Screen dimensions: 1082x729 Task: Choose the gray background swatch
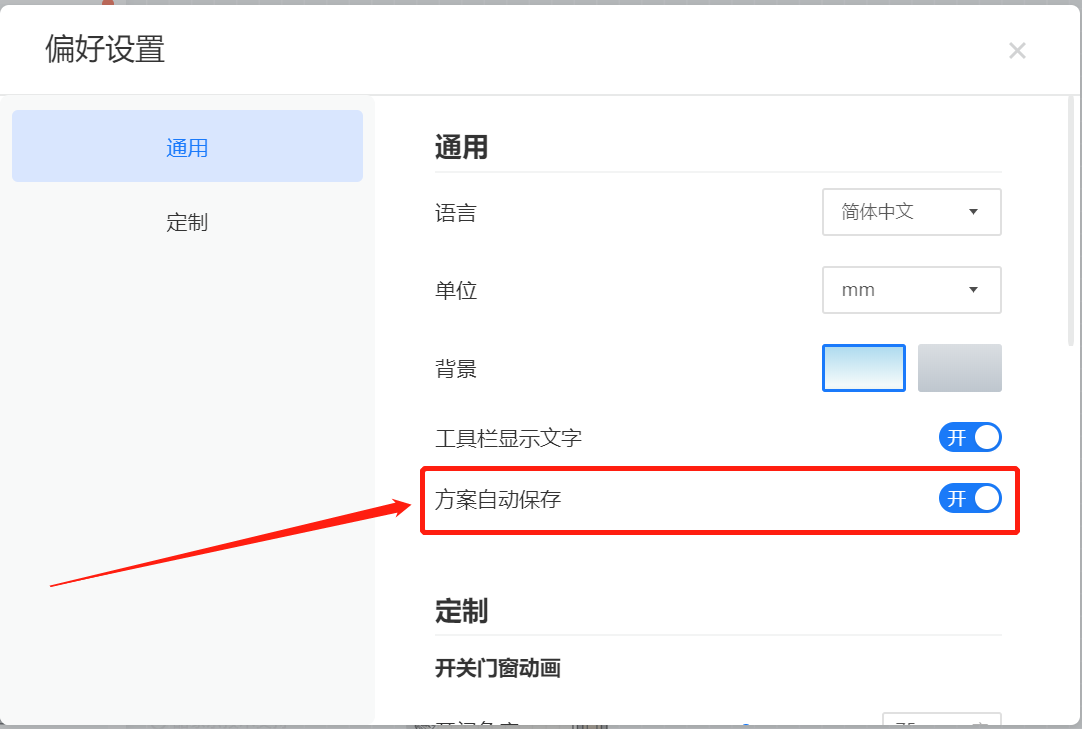(x=959, y=368)
